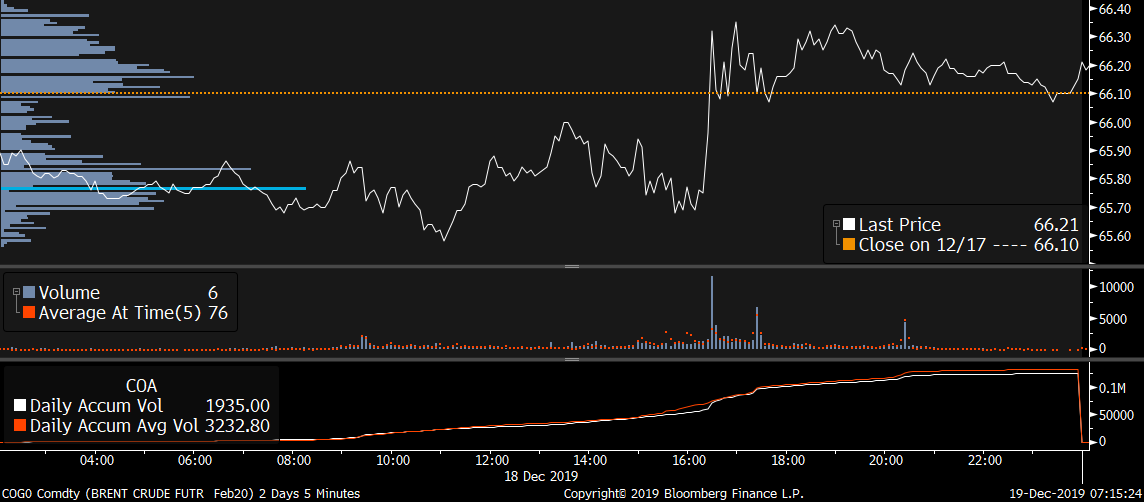
Task: Click the 06:00 time axis label
Action: (195, 460)
